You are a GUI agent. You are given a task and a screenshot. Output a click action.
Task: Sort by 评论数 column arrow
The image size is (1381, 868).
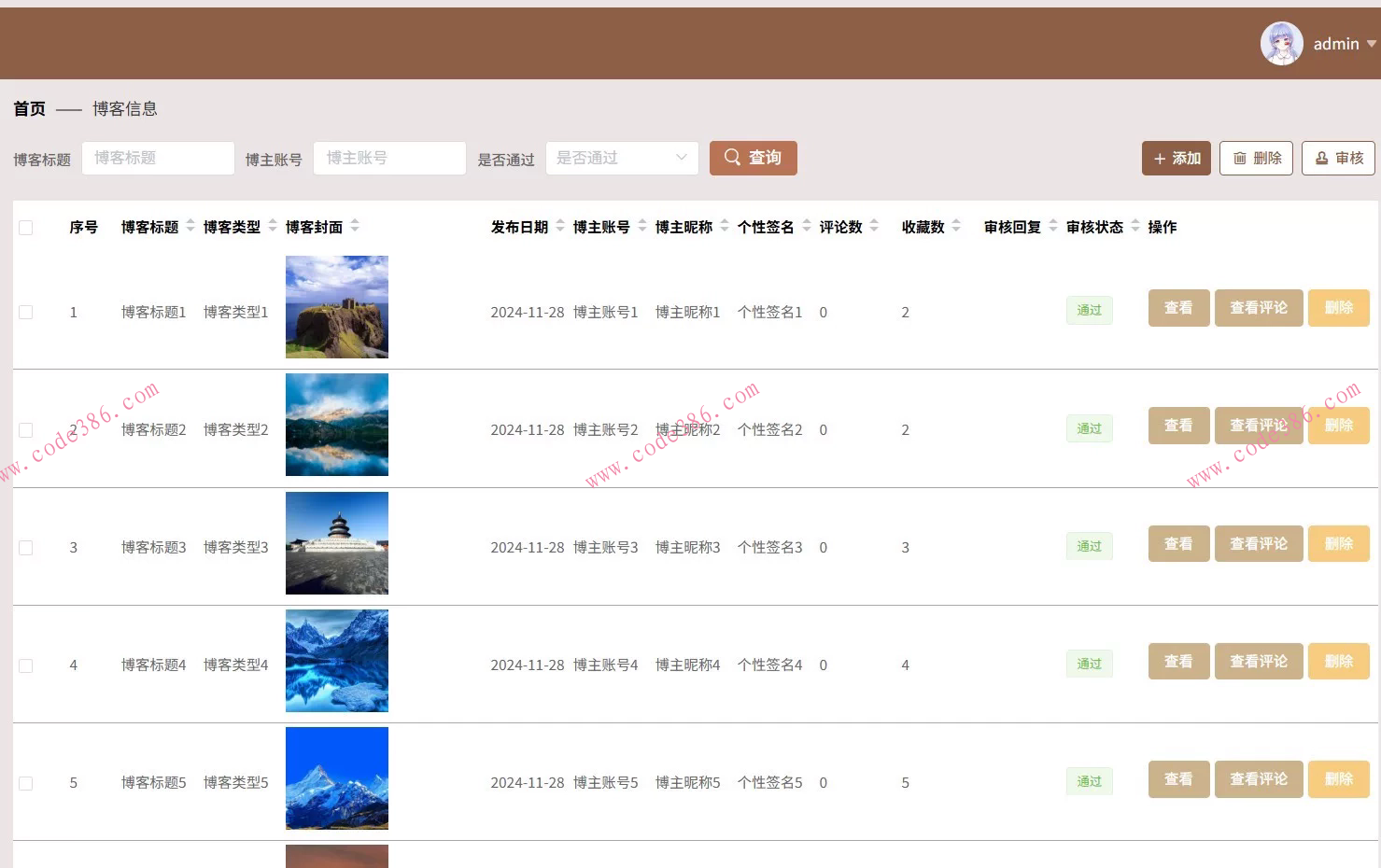(x=874, y=226)
